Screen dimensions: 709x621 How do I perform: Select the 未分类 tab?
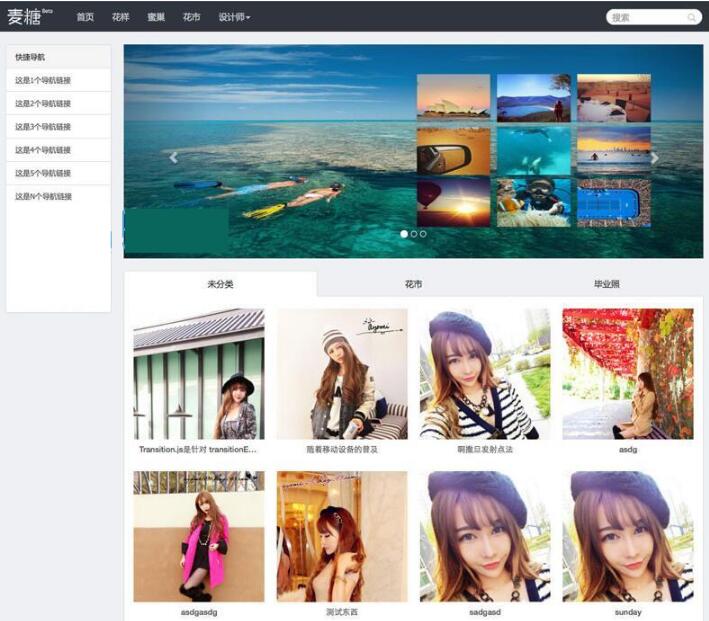click(220, 284)
